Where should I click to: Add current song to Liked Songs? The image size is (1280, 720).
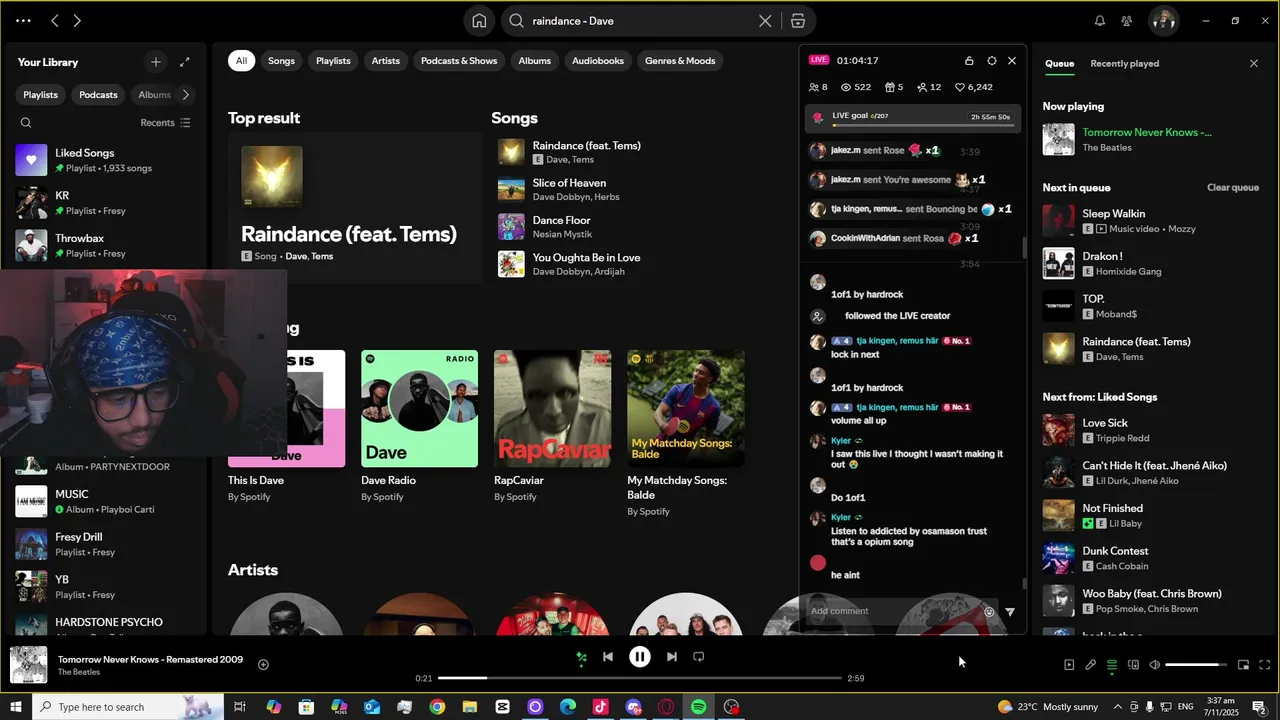tap(263, 664)
